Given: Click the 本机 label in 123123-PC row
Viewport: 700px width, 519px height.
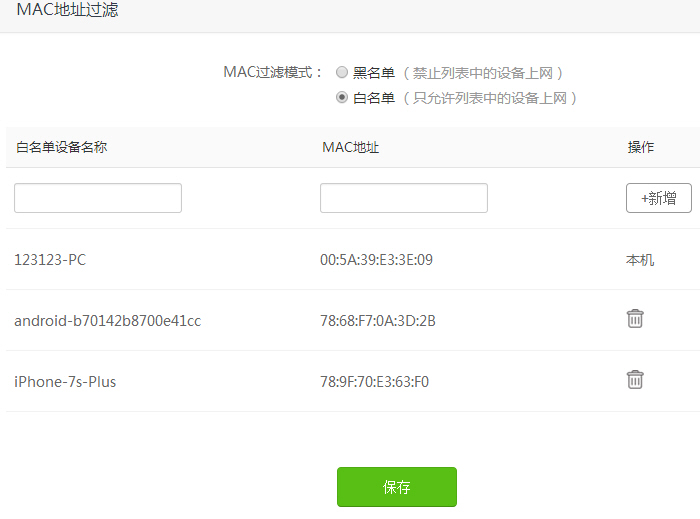Looking at the screenshot, I should (640, 260).
